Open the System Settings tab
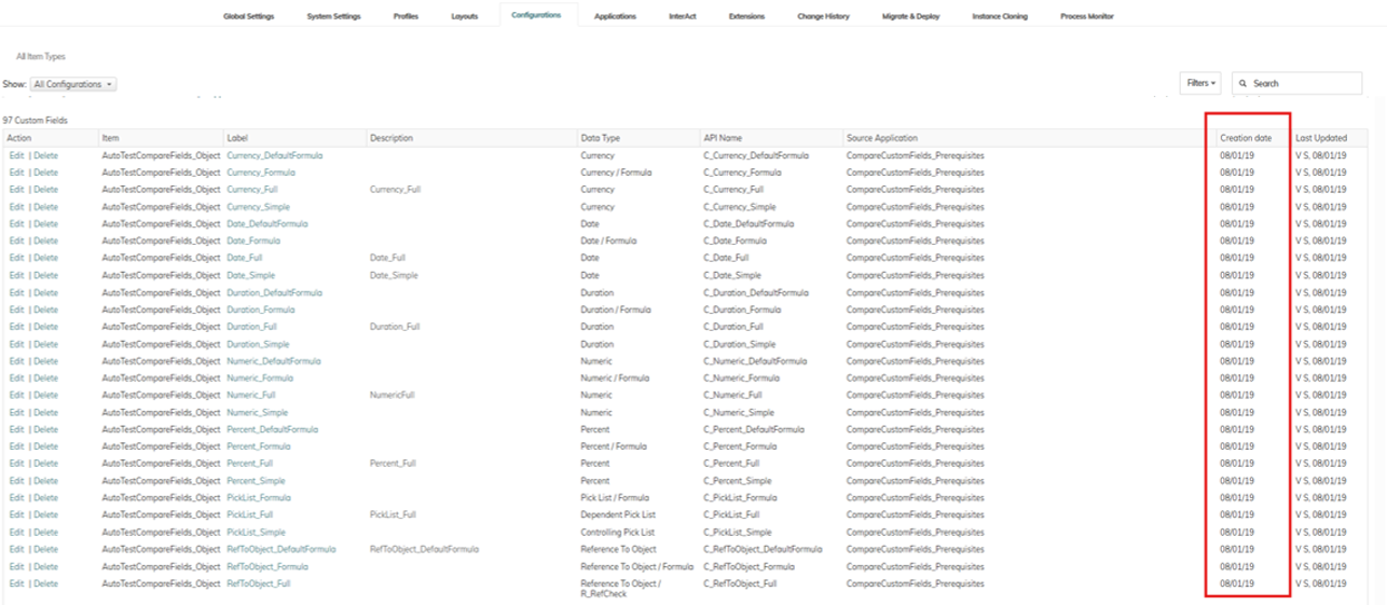Screen dimensions: 1387x605 click(x=334, y=17)
